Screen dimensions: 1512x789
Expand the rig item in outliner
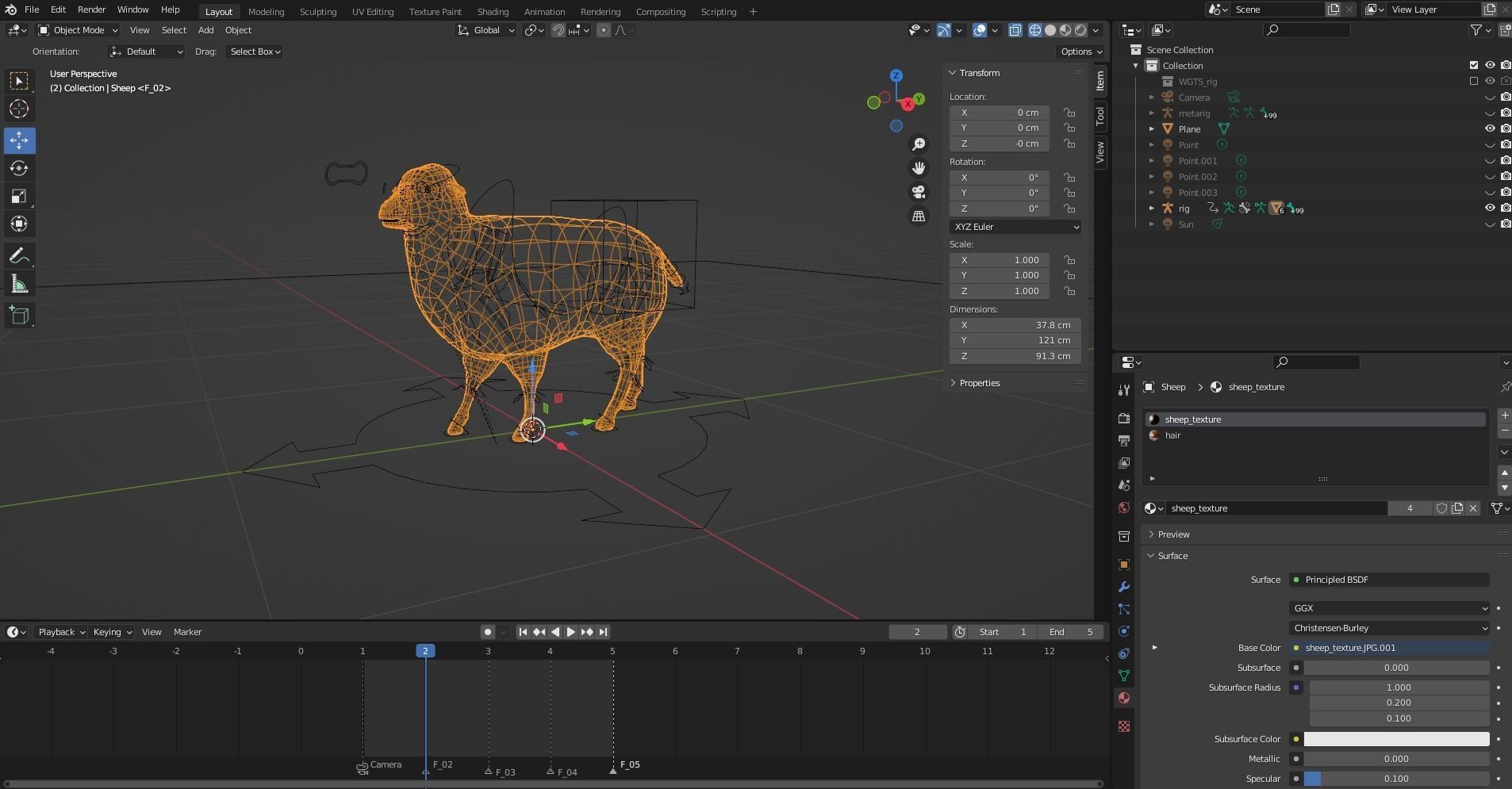1152,208
